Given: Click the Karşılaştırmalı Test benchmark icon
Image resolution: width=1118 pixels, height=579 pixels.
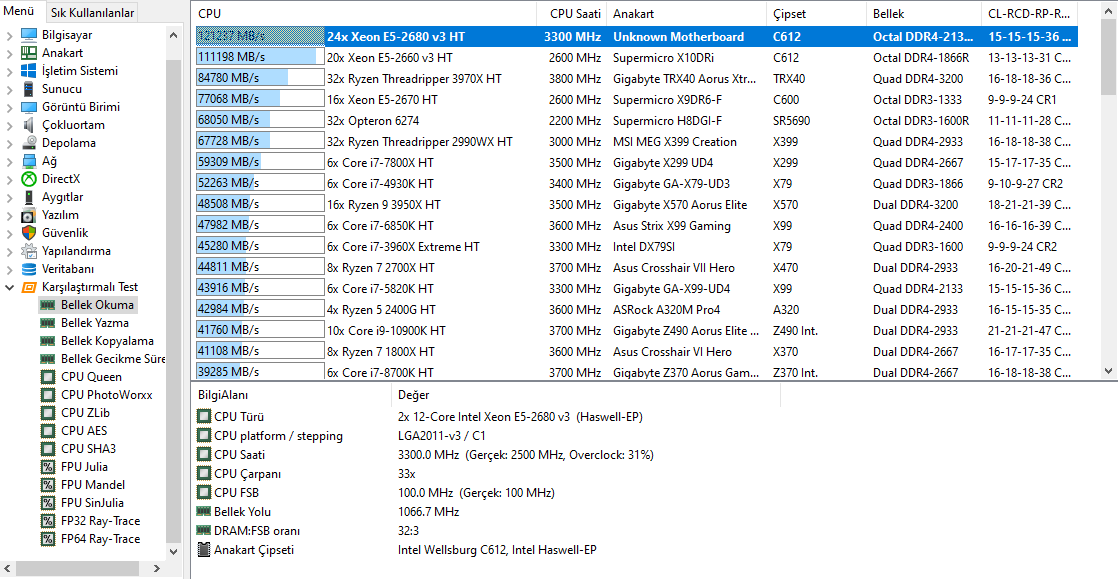Looking at the screenshot, I should [29, 287].
